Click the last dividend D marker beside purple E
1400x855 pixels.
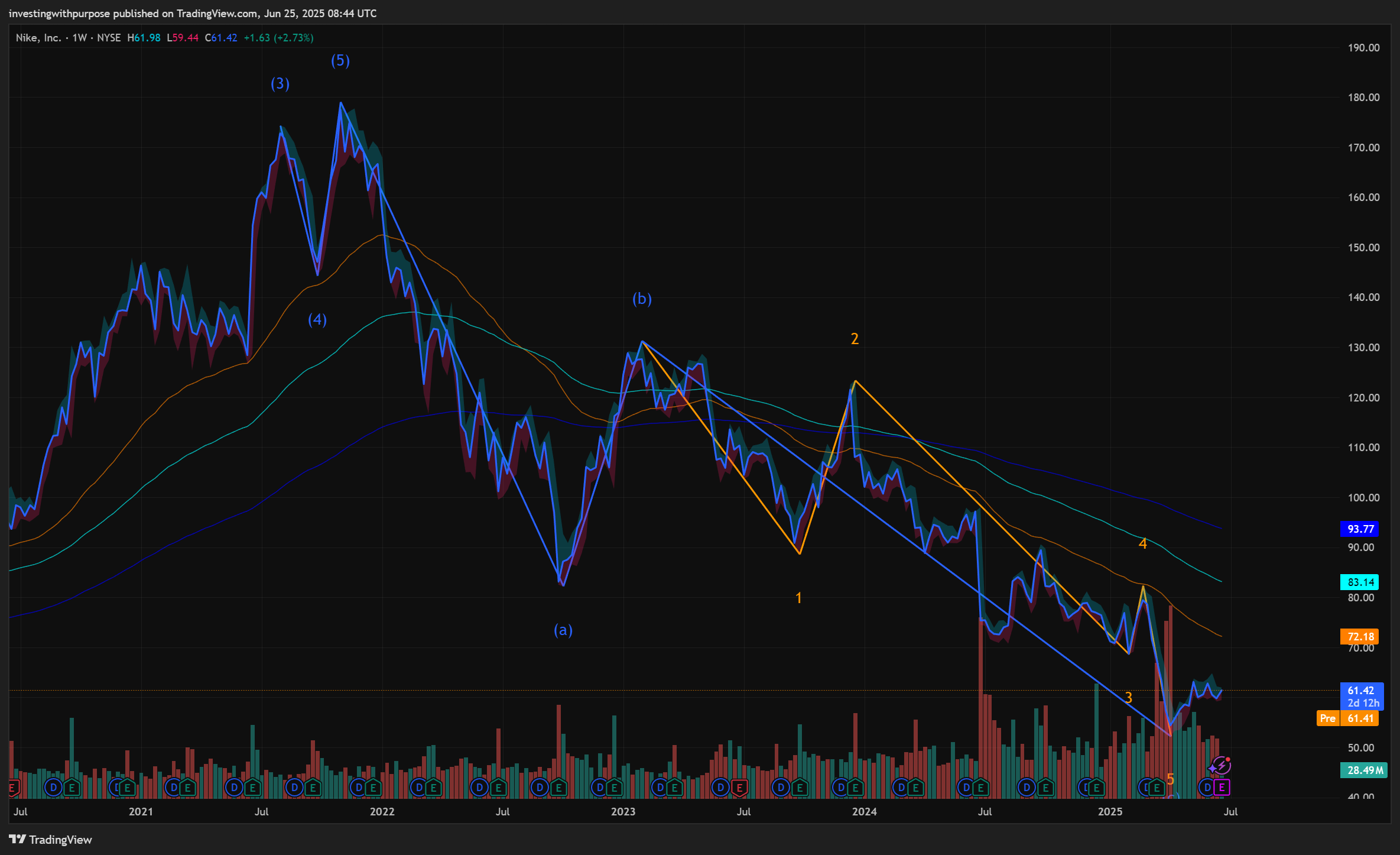point(1207,787)
